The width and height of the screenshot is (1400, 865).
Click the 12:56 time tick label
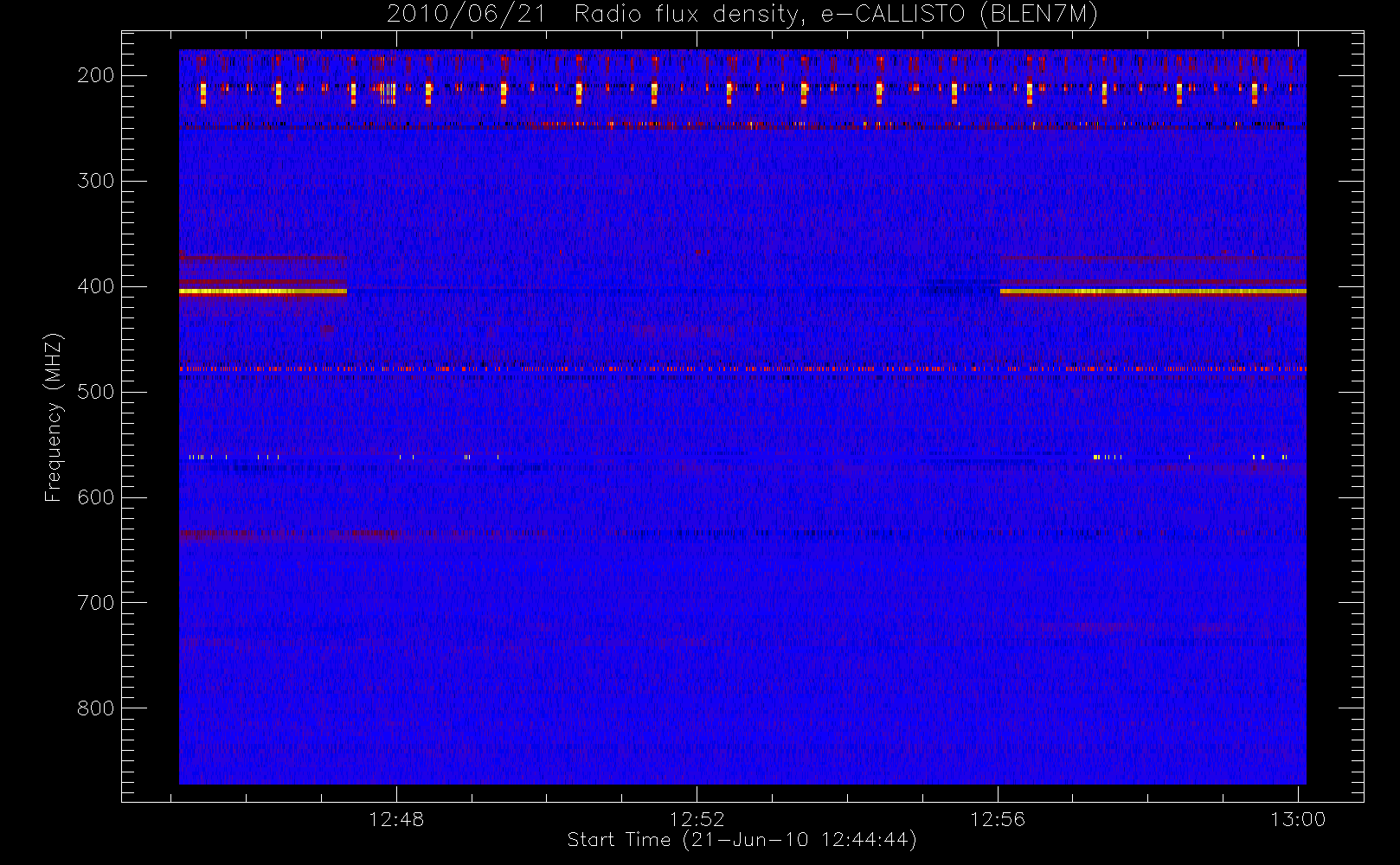tap(998, 819)
